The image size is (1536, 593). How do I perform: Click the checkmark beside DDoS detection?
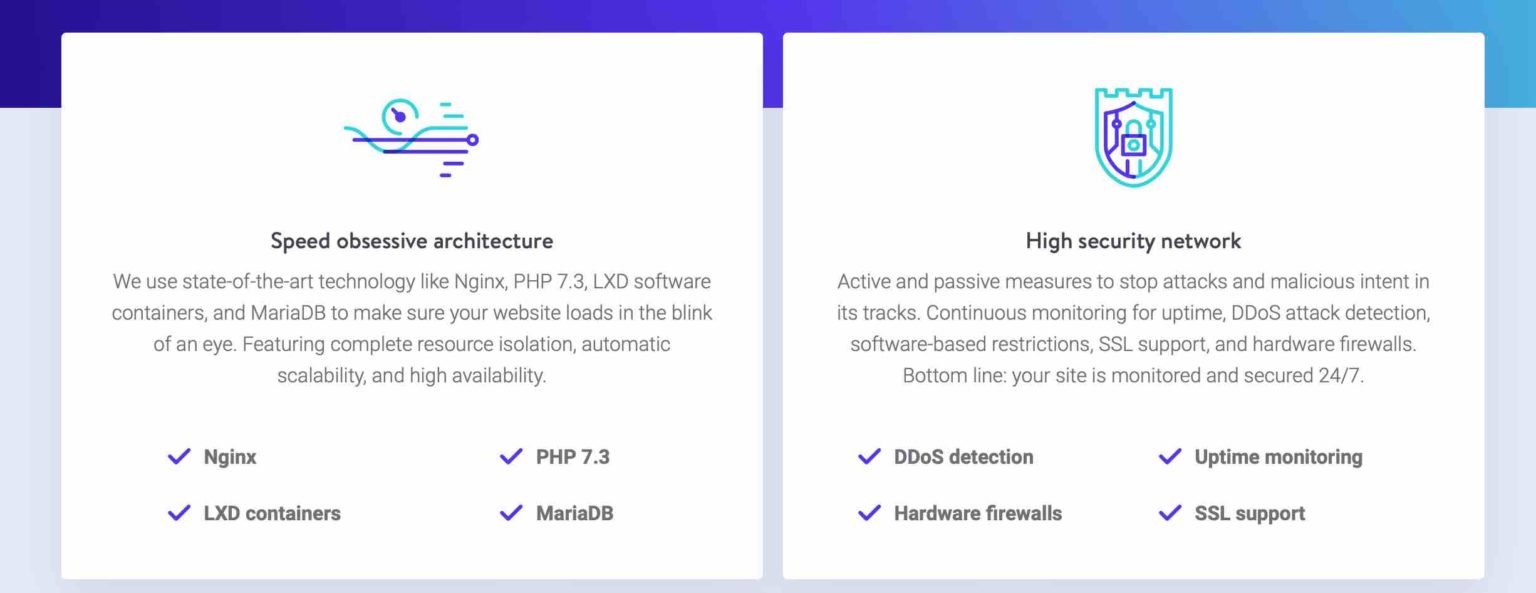[869, 457]
